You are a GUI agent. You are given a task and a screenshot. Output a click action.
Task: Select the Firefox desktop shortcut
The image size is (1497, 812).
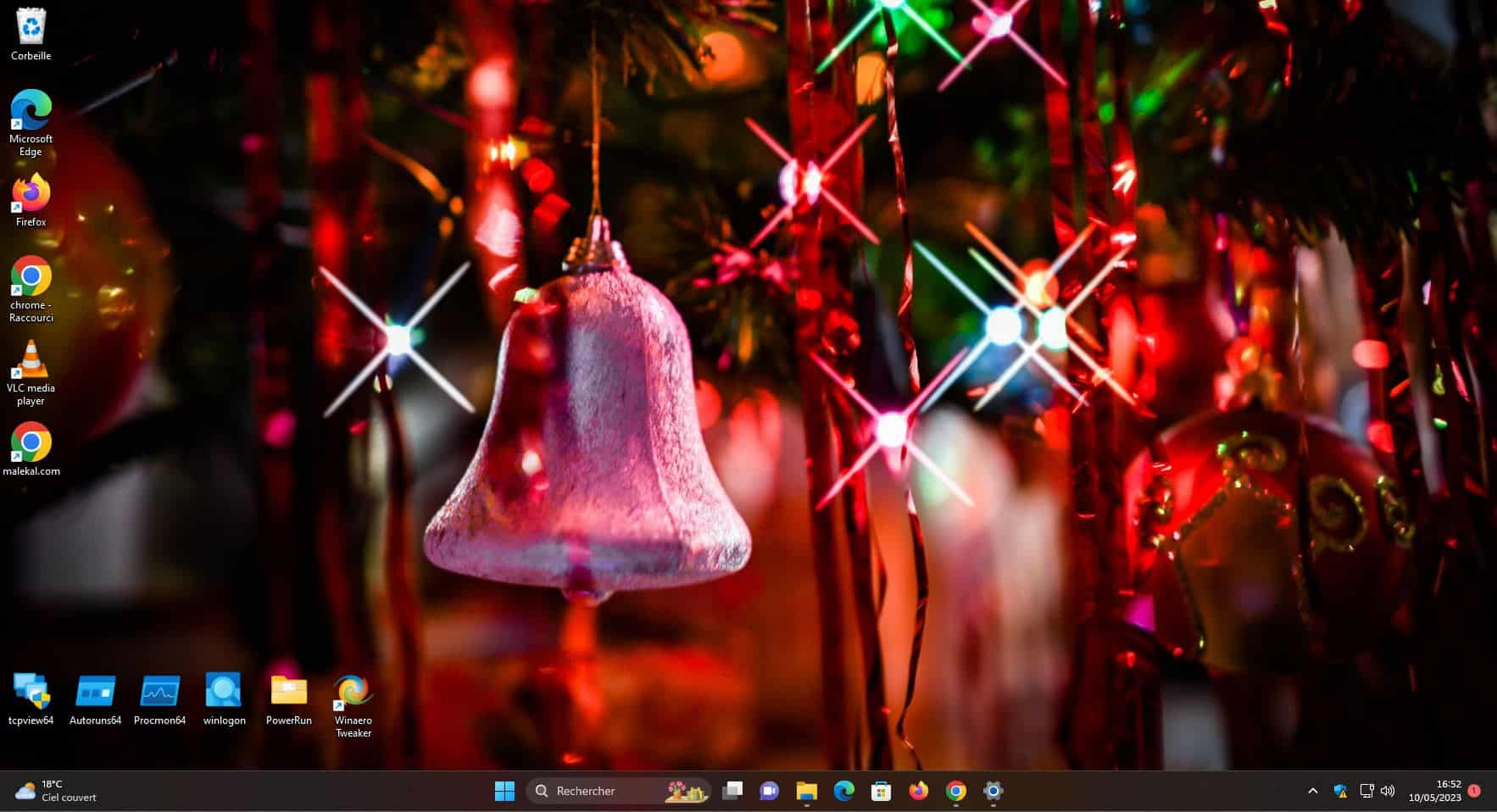[31, 200]
